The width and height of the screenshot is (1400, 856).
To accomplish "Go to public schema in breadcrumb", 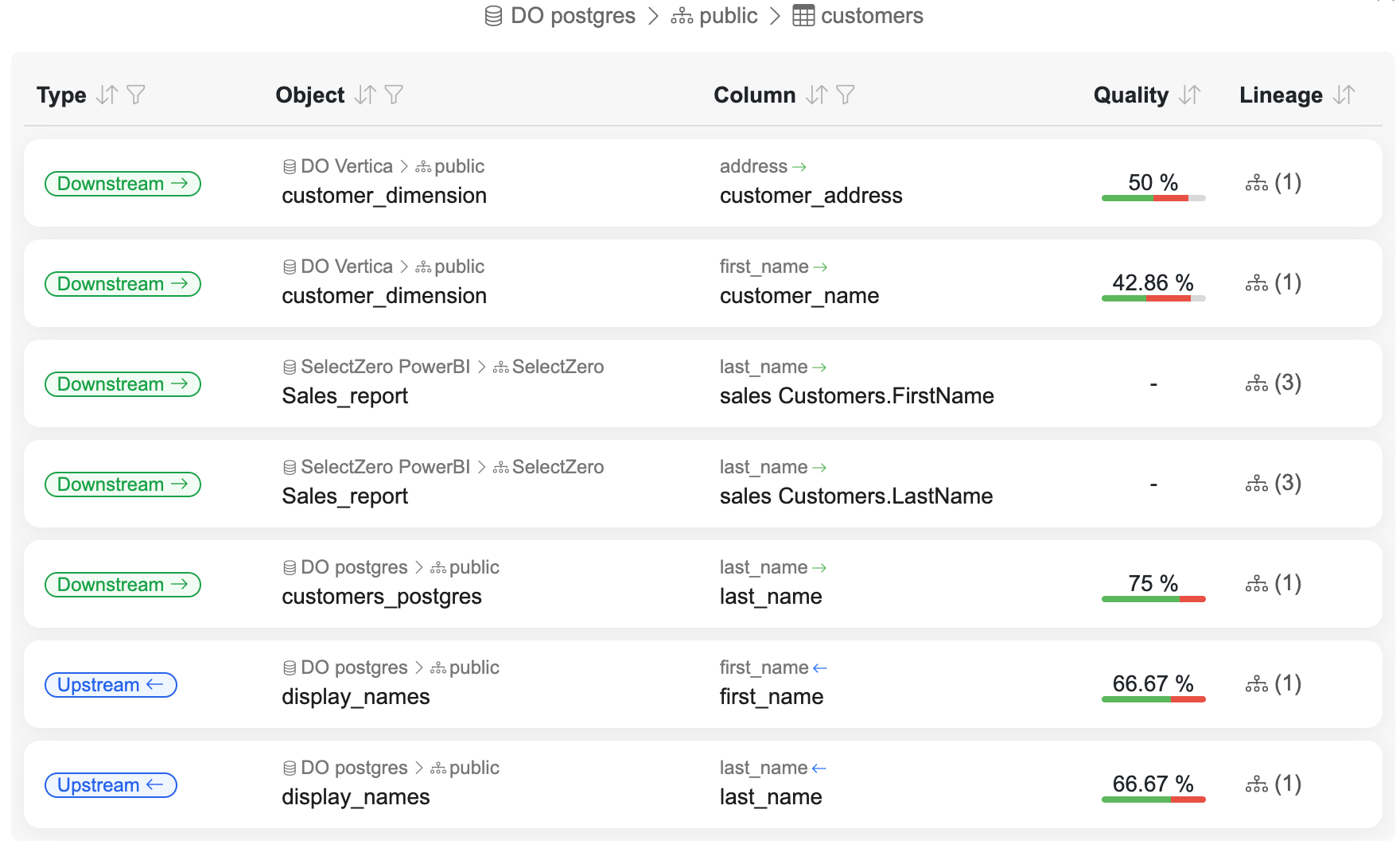I will (714, 16).
